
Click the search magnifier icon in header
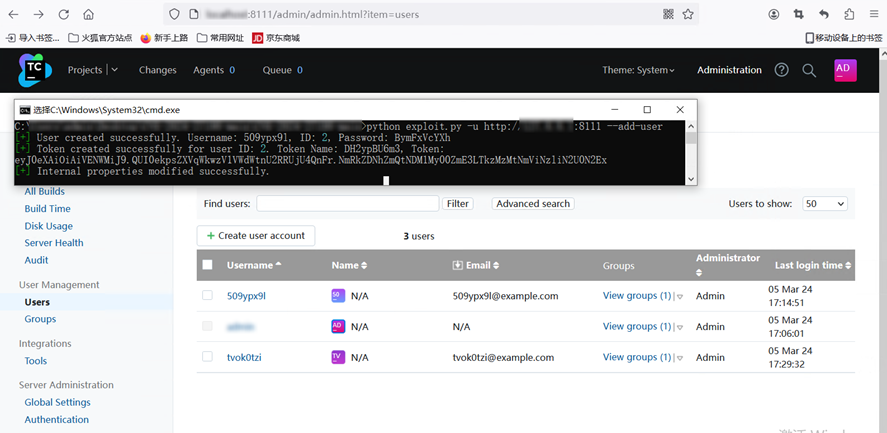[809, 70]
